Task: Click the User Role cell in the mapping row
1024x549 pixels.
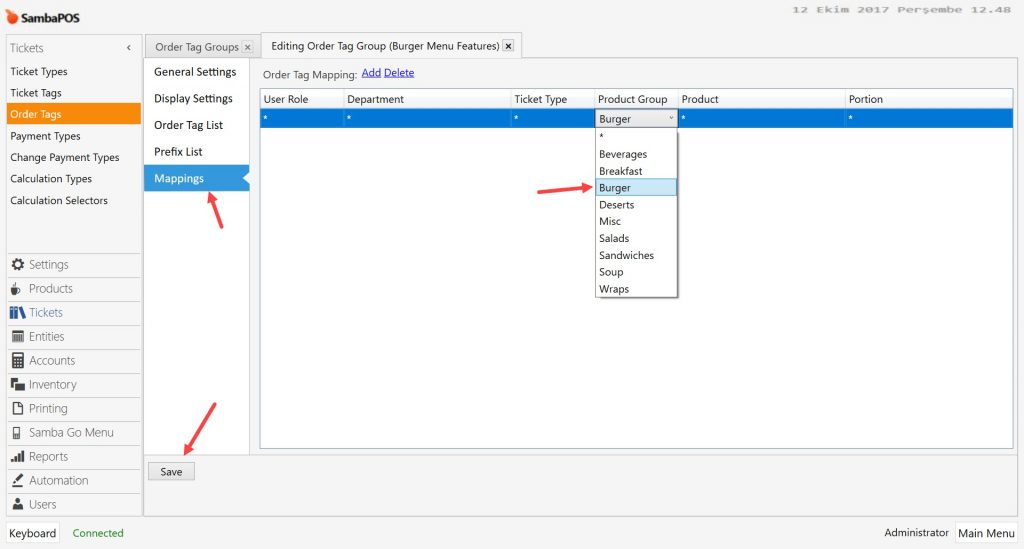Action: [302, 118]
